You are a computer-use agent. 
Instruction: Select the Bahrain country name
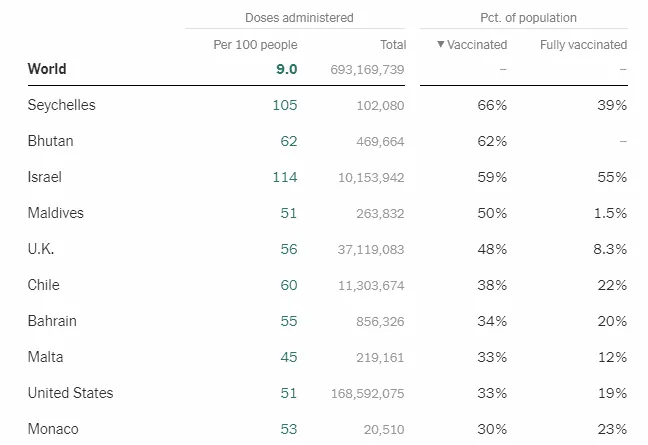coord(52,321)
